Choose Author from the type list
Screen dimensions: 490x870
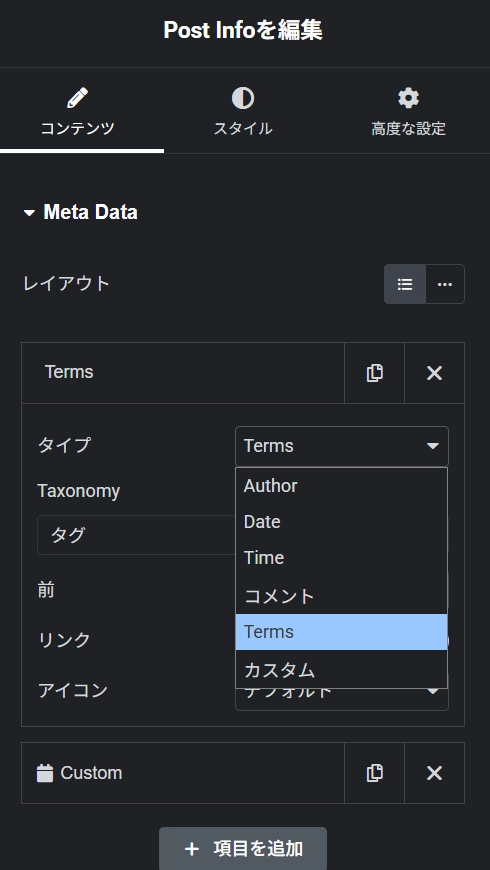(x=341, y=486)
